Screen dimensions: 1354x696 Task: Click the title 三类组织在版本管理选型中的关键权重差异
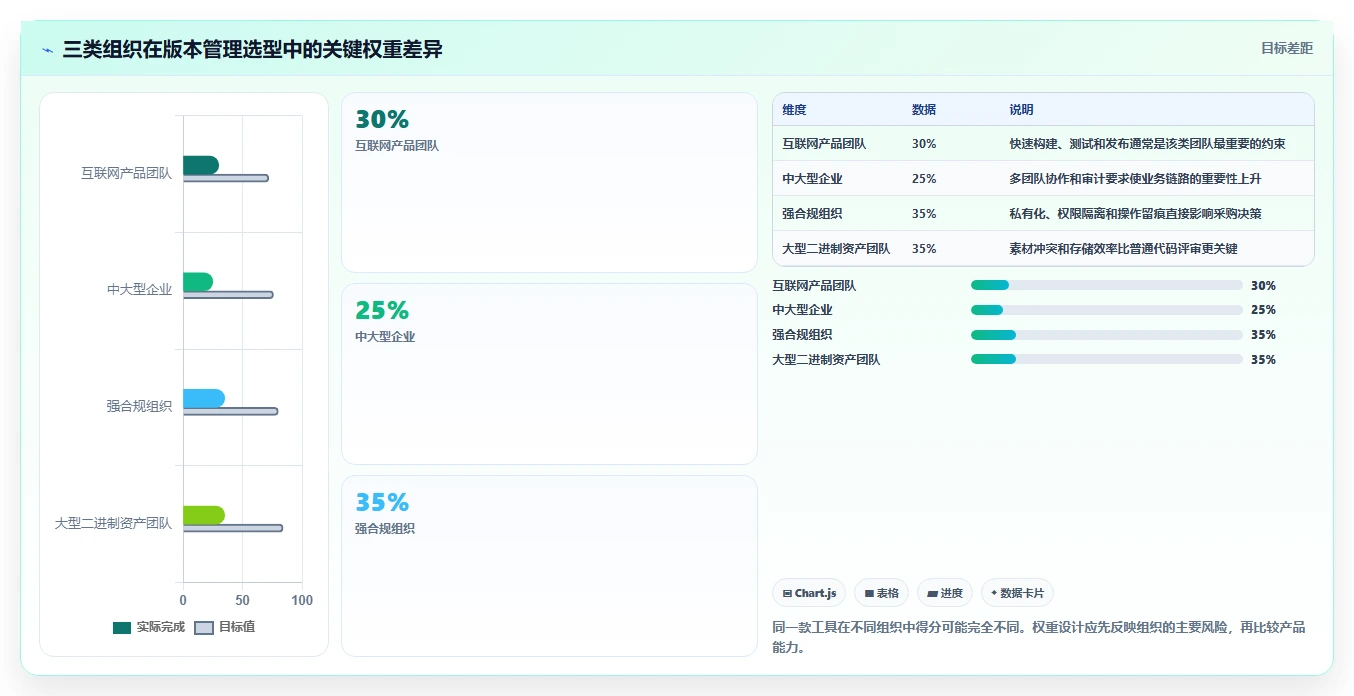click(252, 49)
